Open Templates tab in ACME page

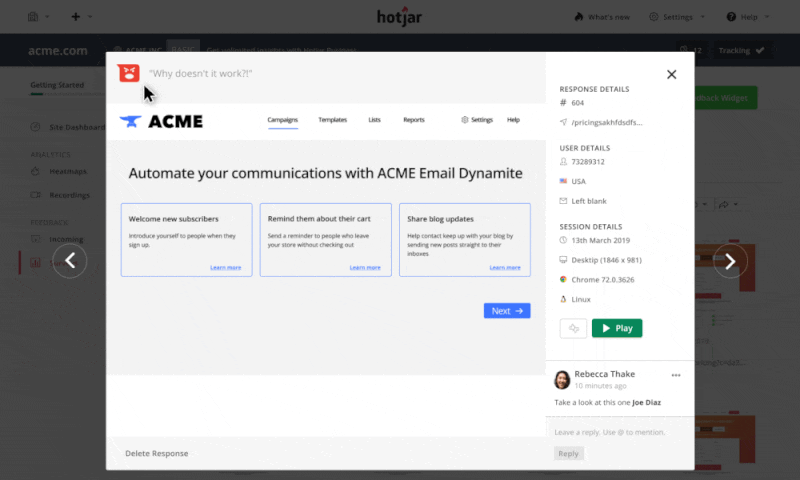333,120
